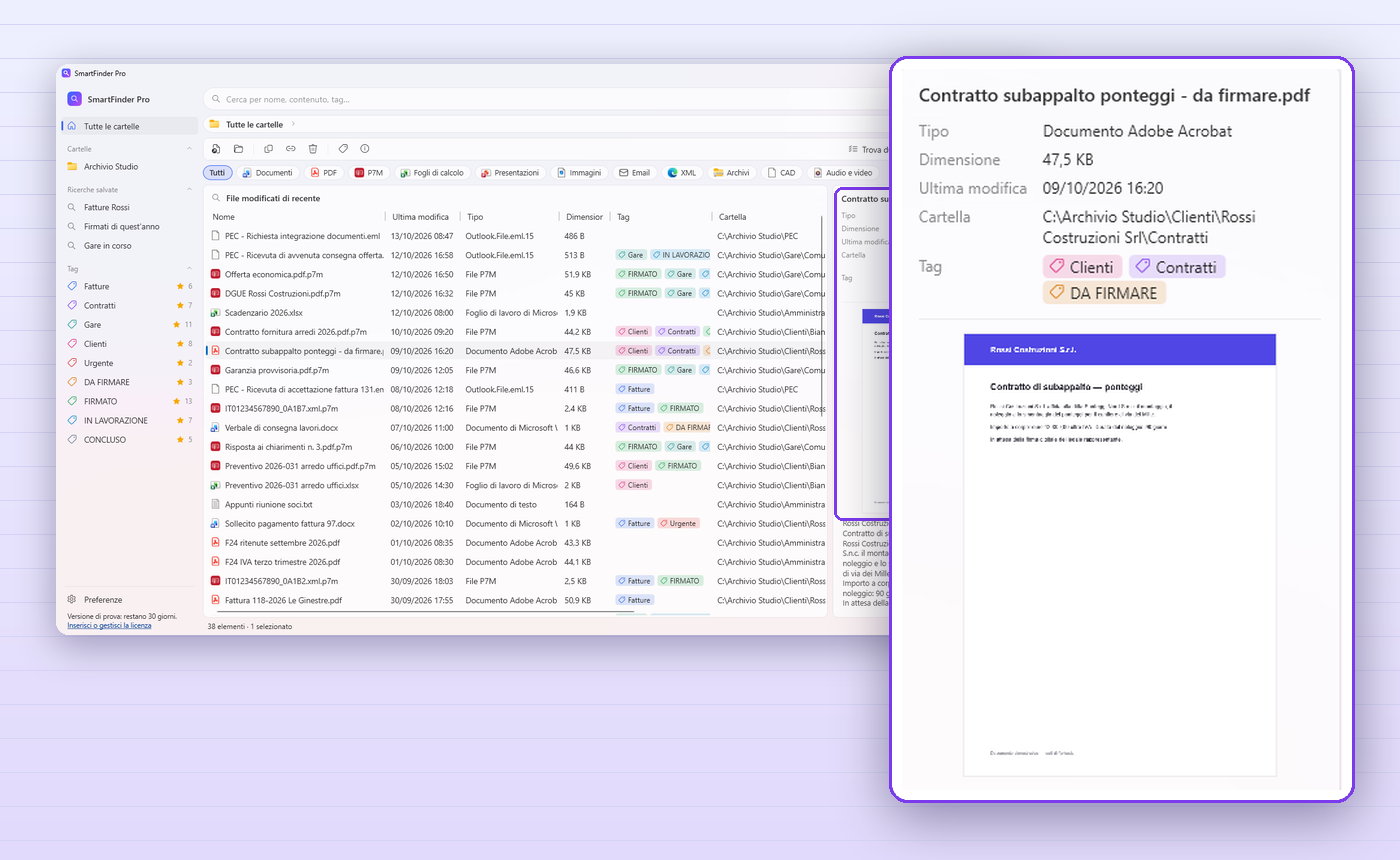The width and height of the screenshot is (1400, 860).
Task: Open the Inserisci o gestisci la licenza link
Action: (x=109, y=625)
